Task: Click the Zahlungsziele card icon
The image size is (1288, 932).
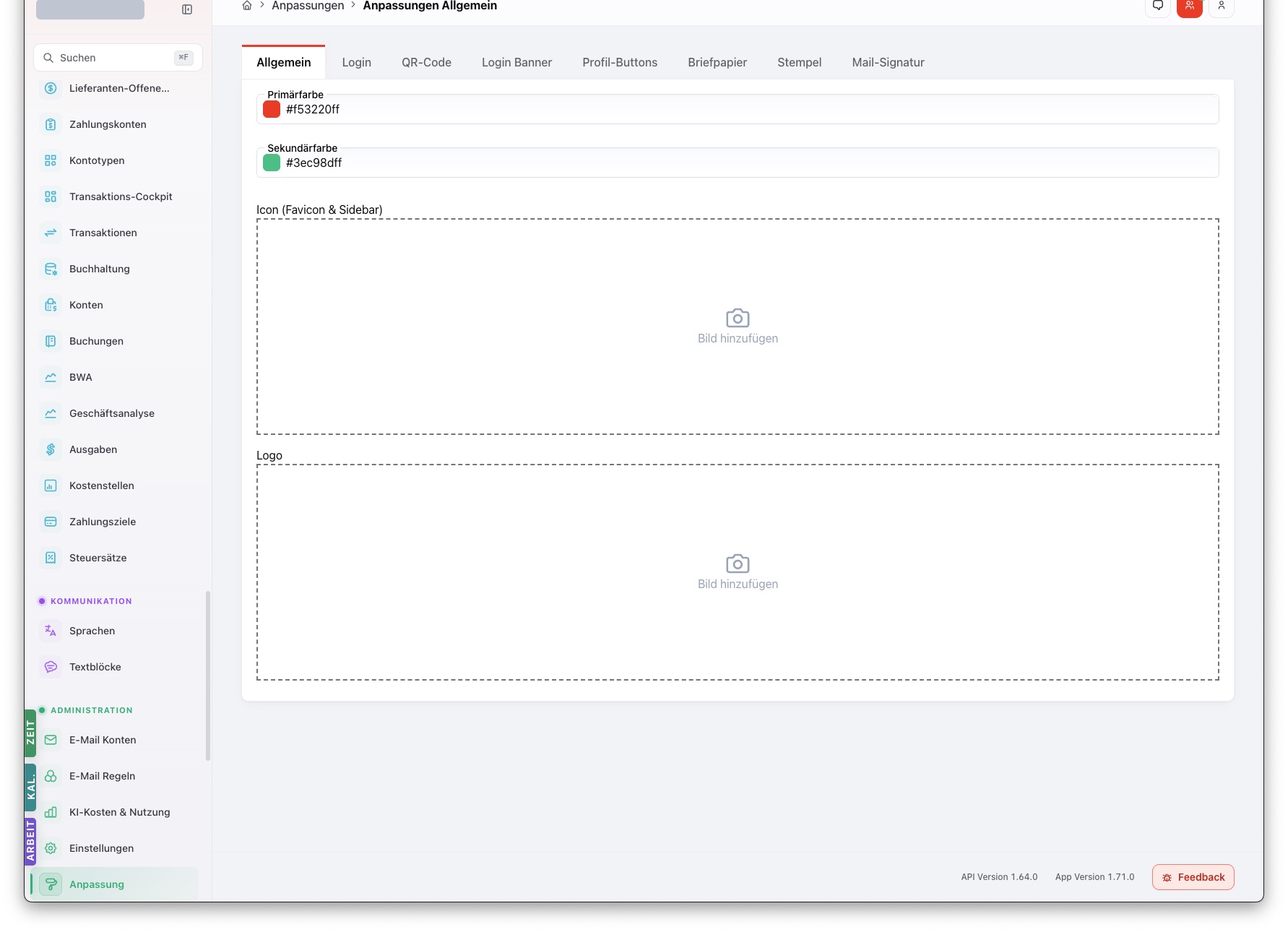Action: [51, 522]
